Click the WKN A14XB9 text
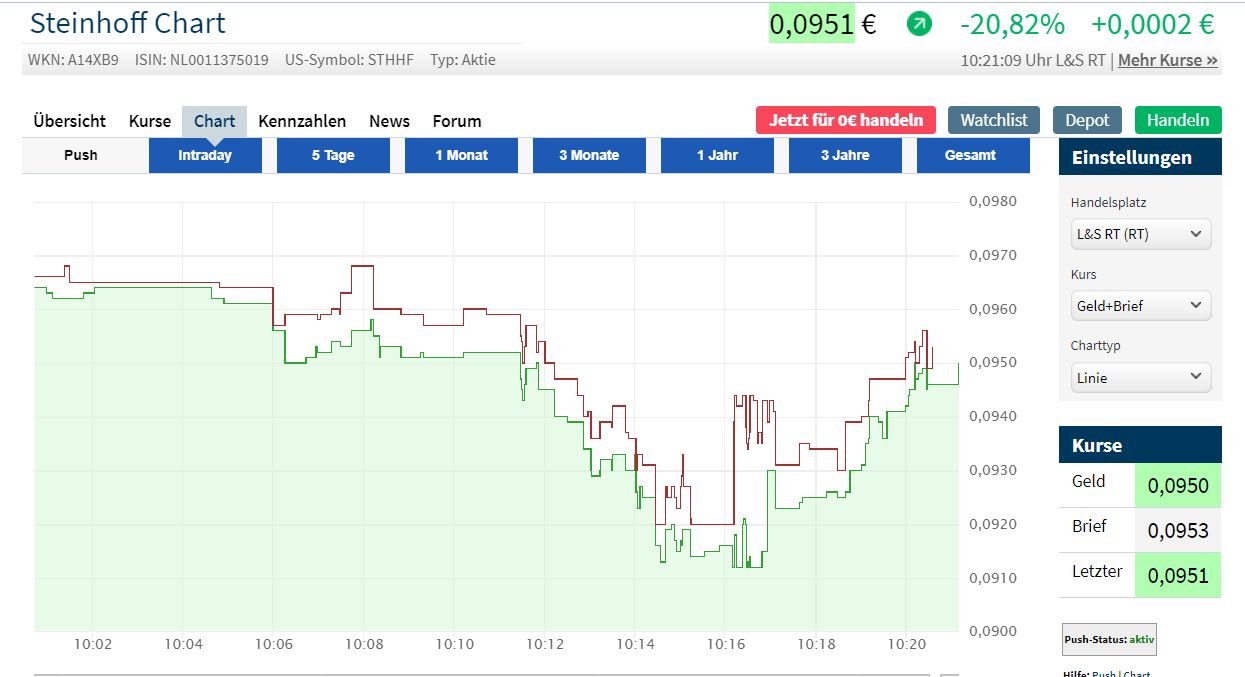1245x677 pixels. click(x=73, y=60)
